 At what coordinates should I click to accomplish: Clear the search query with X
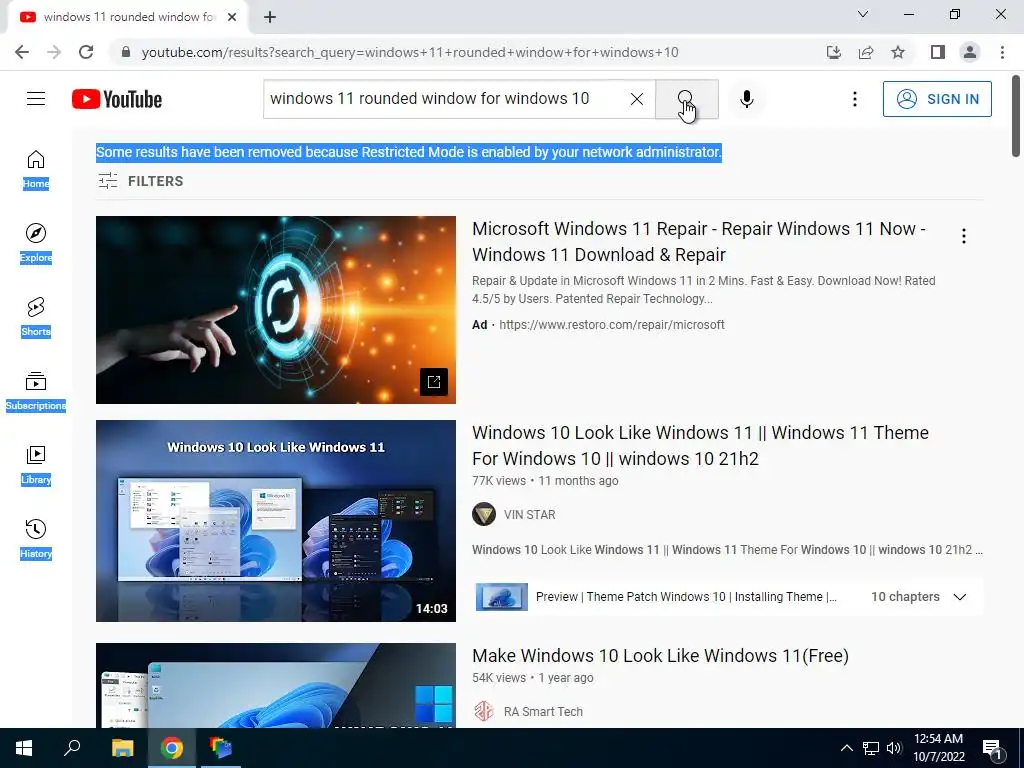point(637,99)
